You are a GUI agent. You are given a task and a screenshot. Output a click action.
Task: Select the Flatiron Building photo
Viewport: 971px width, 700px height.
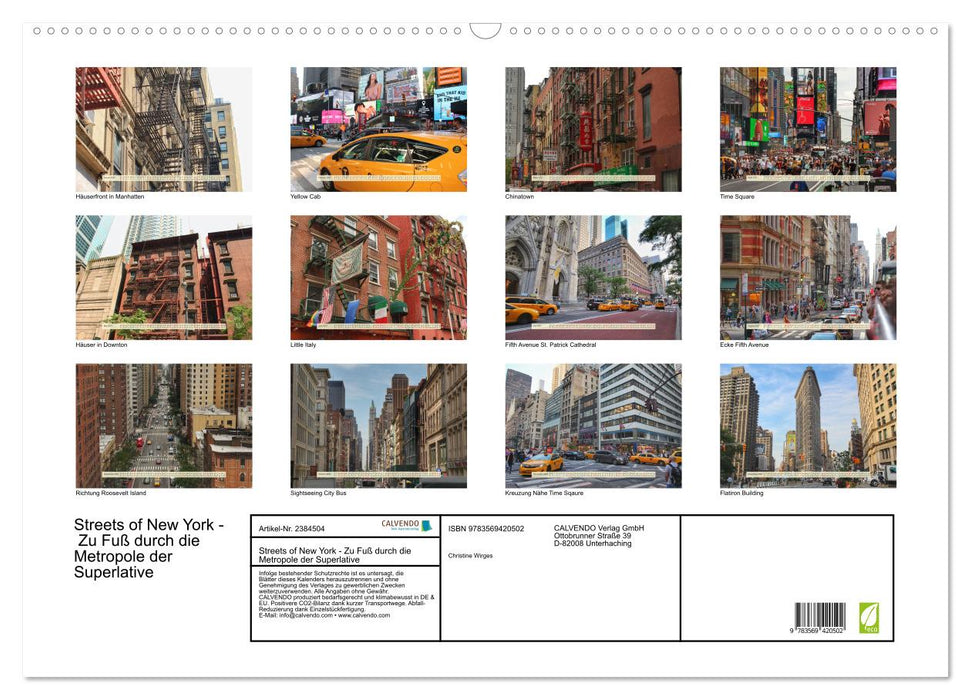[808, 426]
